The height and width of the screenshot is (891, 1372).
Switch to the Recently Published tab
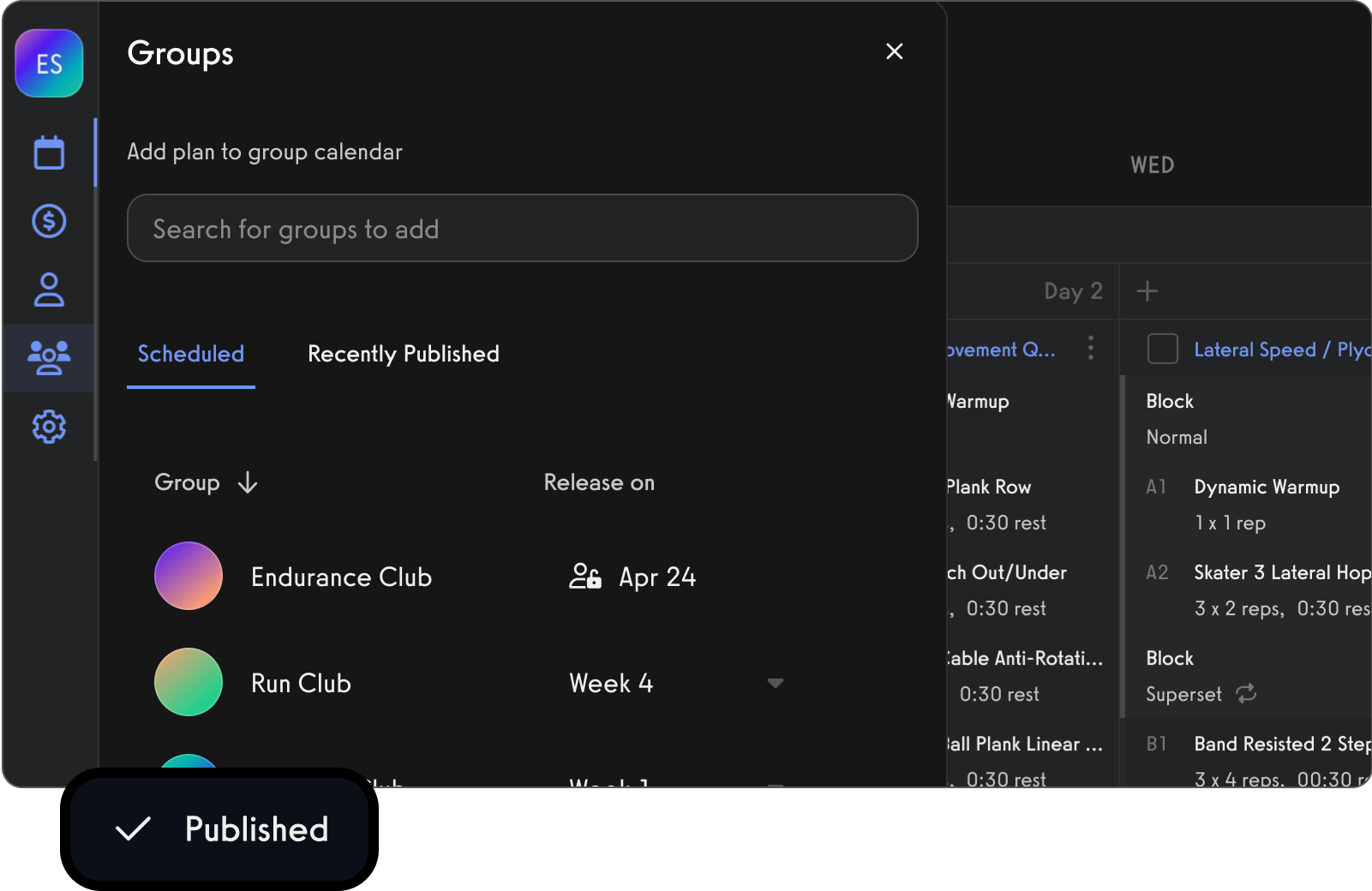(403, 354)
